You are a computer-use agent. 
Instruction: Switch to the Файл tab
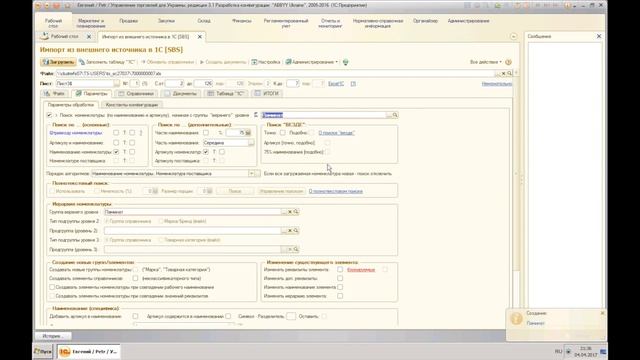(54, 93)
